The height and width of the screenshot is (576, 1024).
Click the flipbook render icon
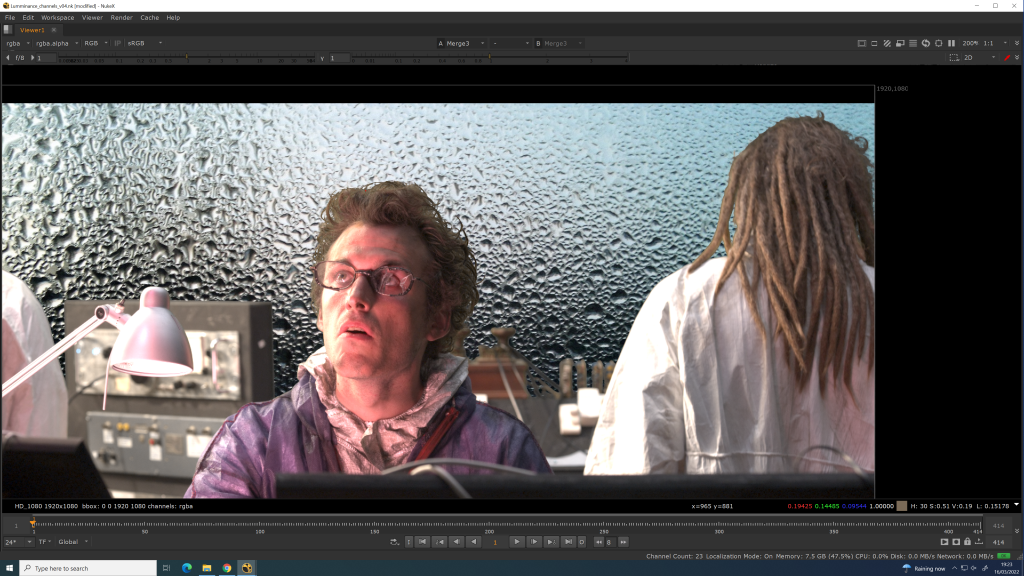944,542
